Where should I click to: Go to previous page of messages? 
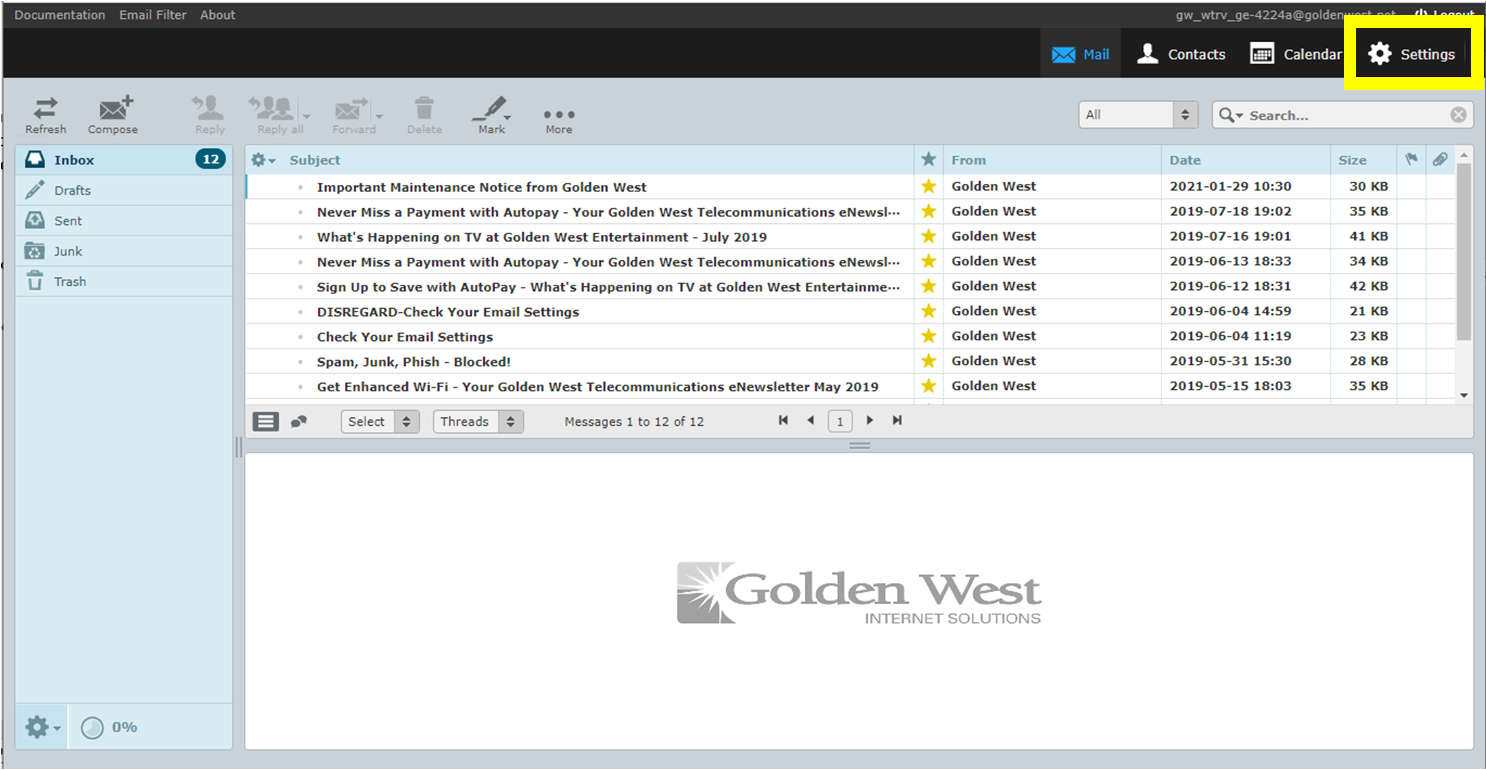(x=811, y=421)
